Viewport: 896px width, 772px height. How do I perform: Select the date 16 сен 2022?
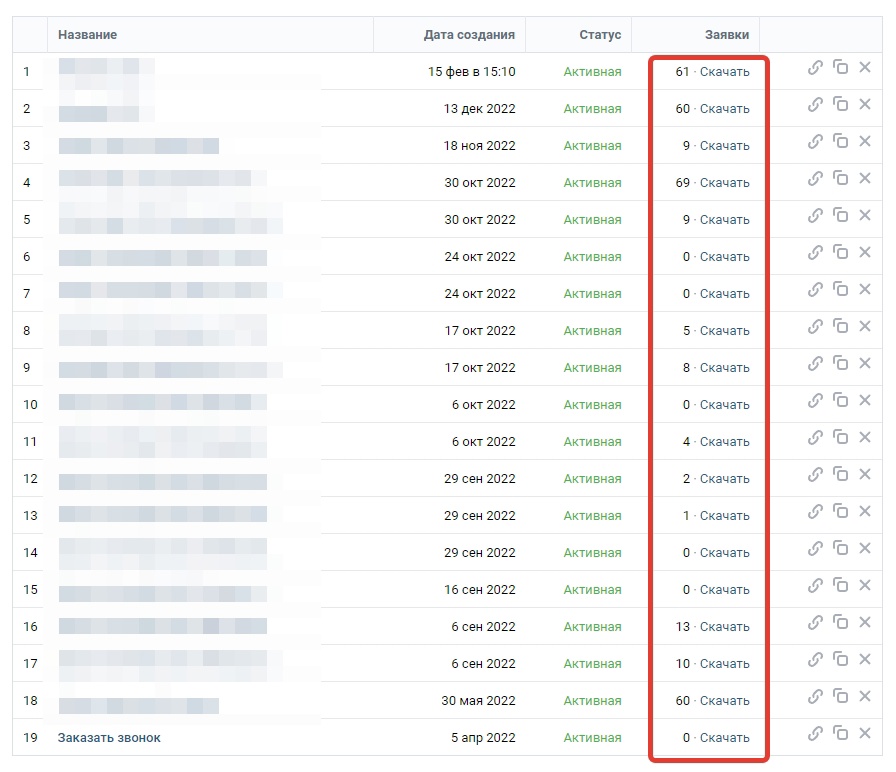480,590
